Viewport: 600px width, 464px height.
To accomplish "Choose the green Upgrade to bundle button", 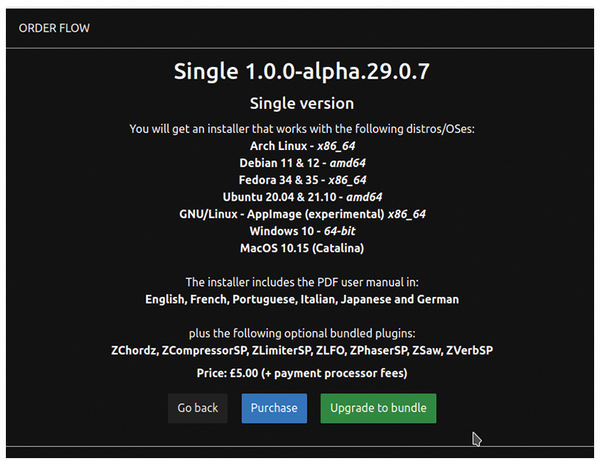I will 378,408.
